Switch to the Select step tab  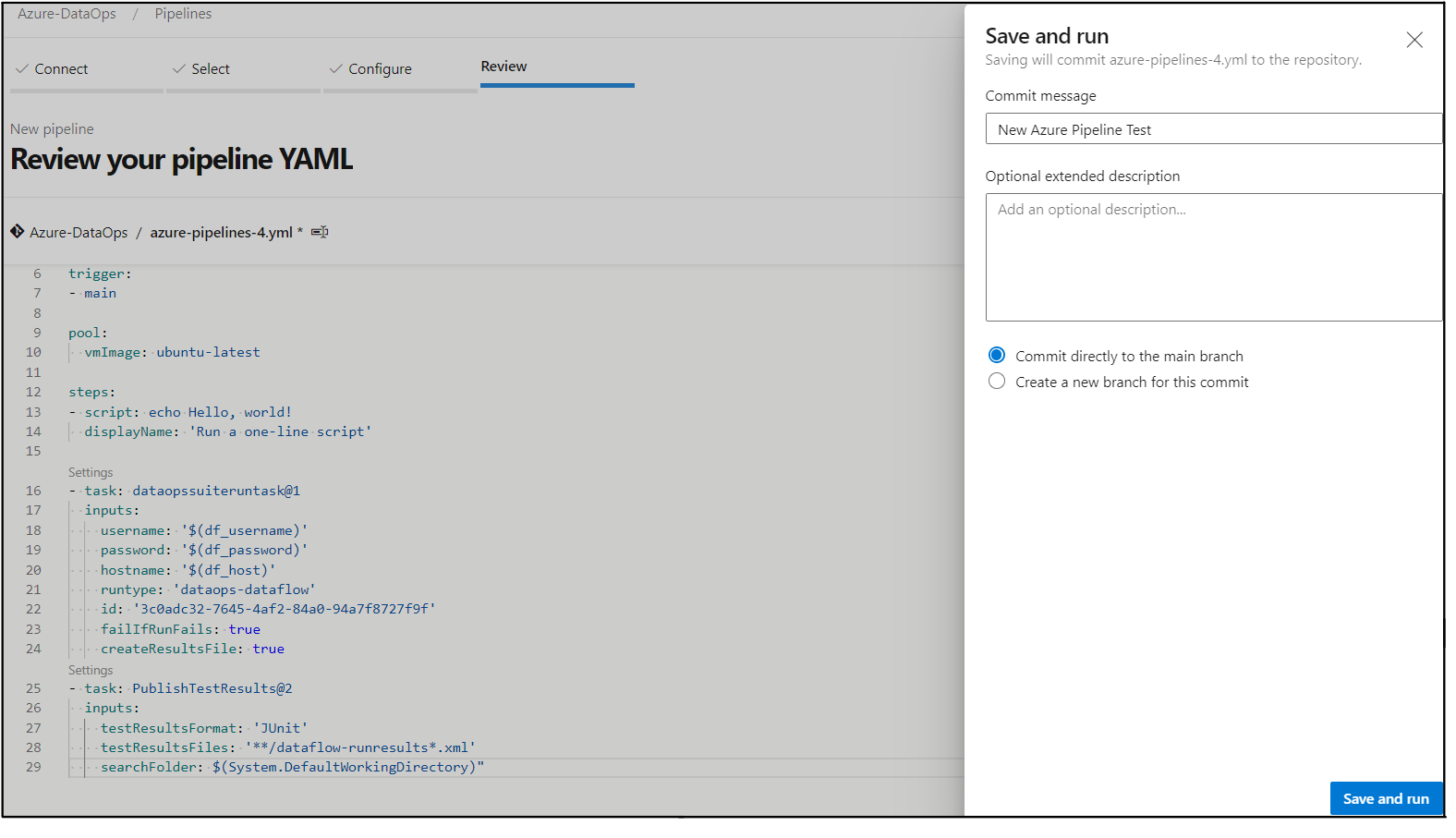click(x=211, y=69)
